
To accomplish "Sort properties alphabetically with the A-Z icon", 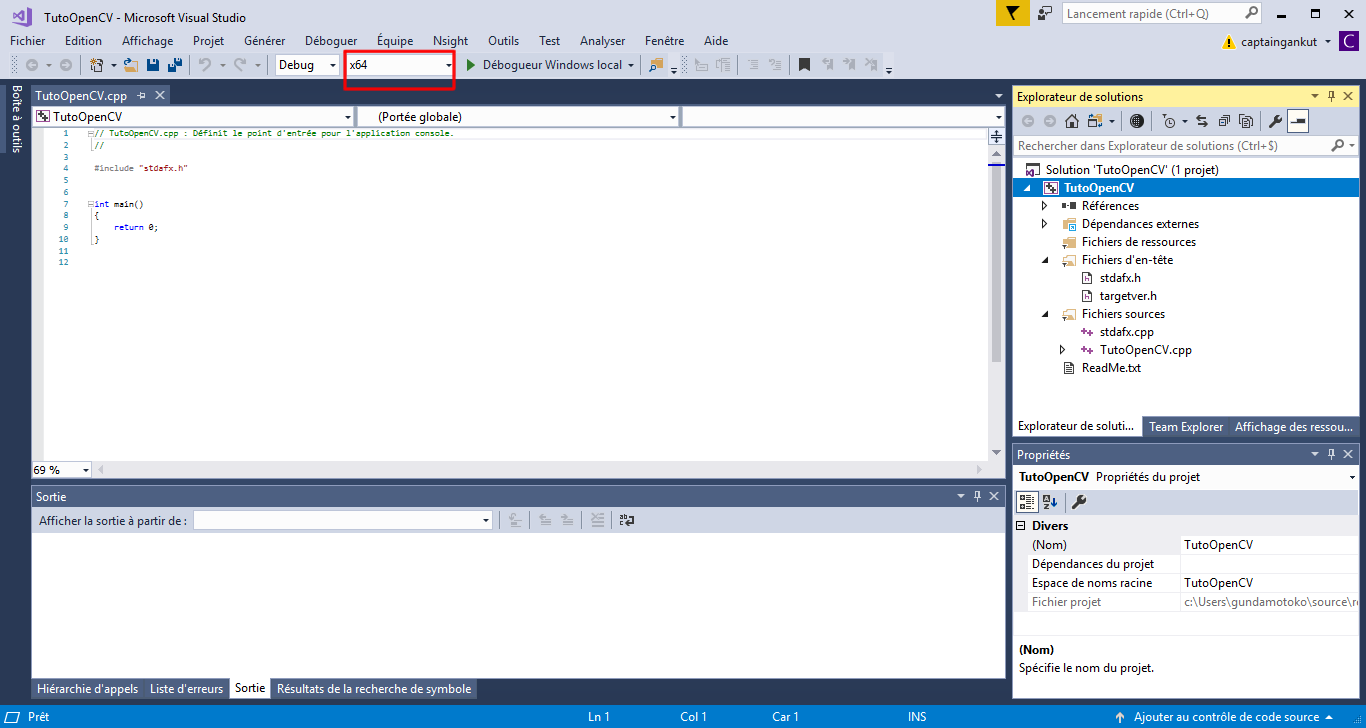I will 1050,502.
